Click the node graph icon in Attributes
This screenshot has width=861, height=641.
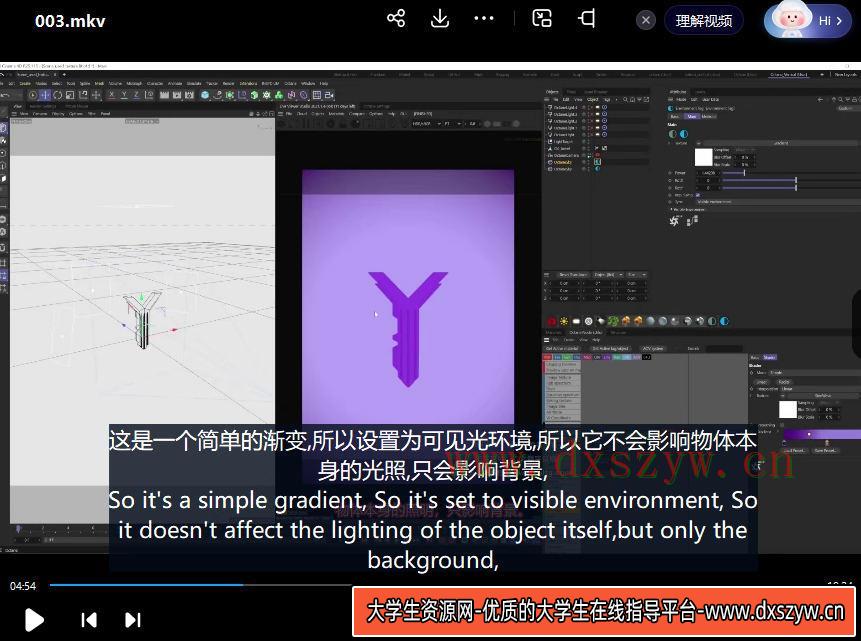[692, 220]
